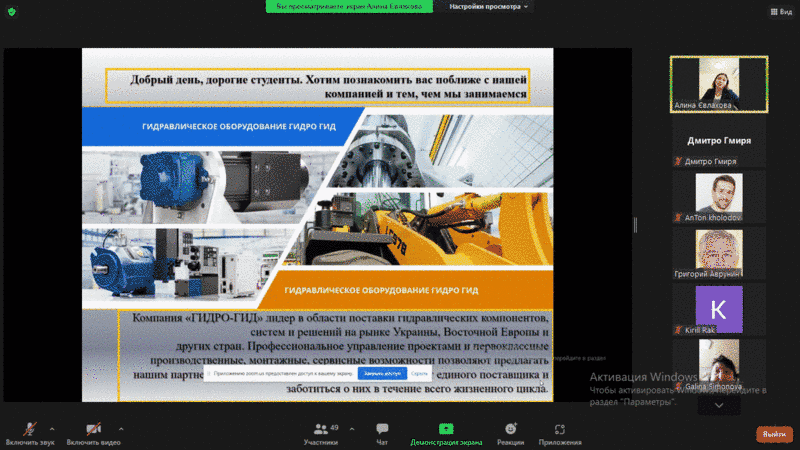Expand video options arrow next to Включить видео
The image size is (800, 450).
point(121,429)
